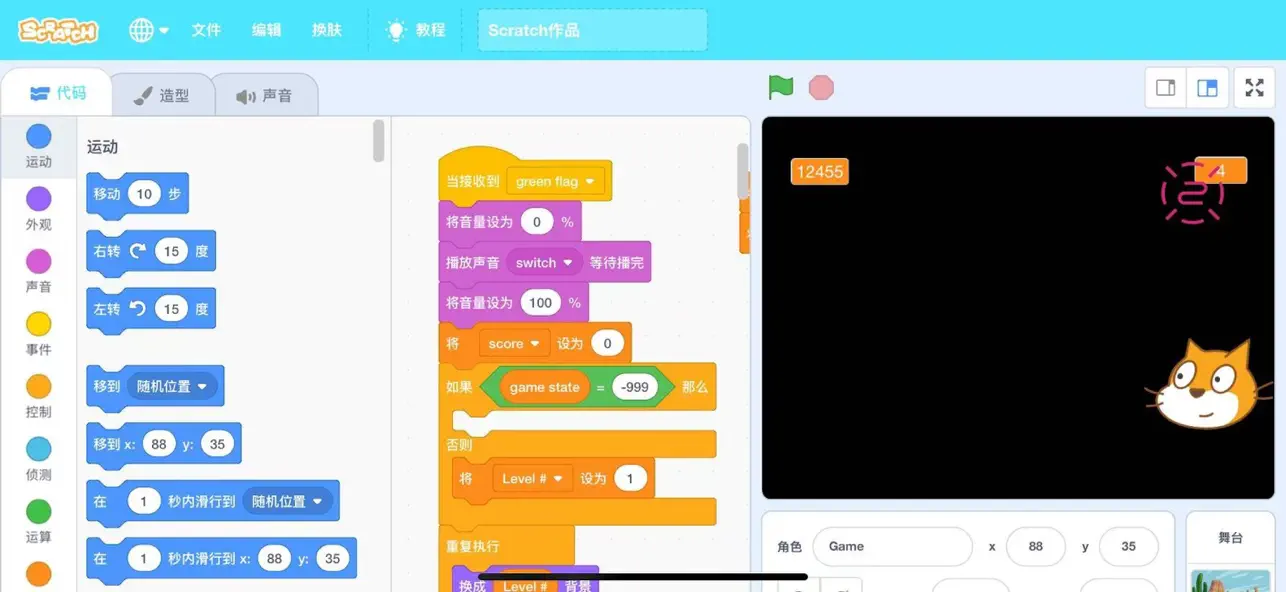Open the switch sound dropdown in 播放声音 block
This screenshot has height=592, width=1286.
[x=543, y=261]
